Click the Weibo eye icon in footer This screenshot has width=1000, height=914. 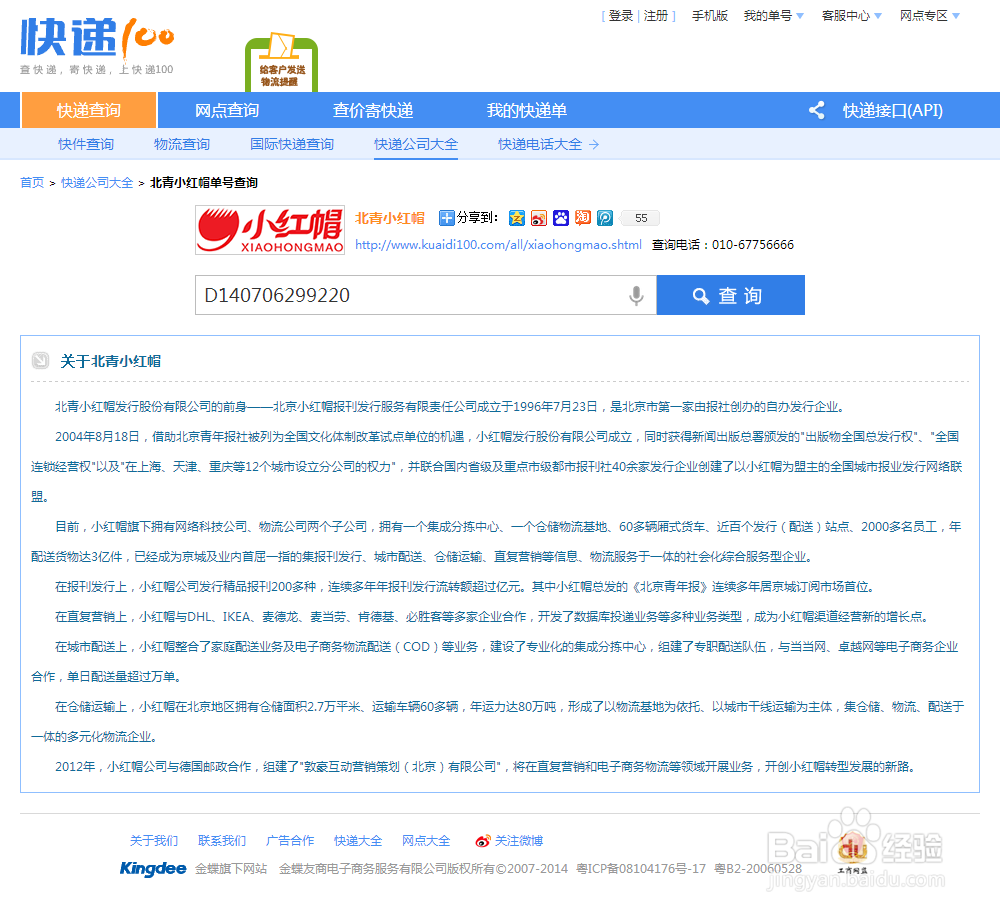click(x=483, y=841)
